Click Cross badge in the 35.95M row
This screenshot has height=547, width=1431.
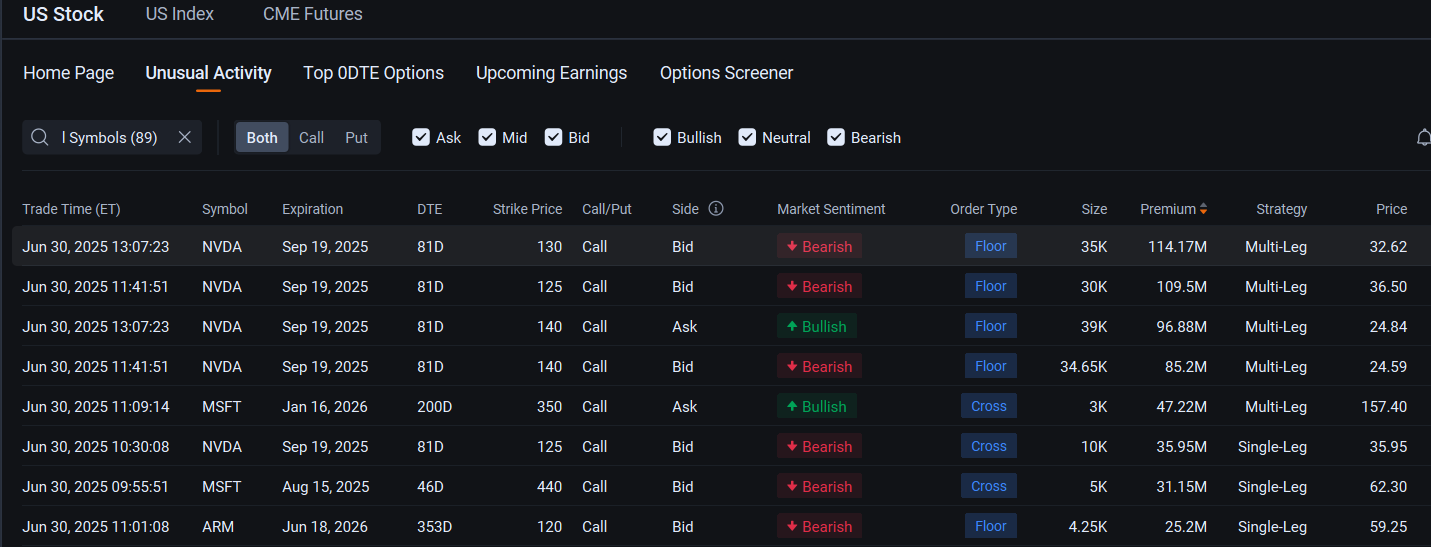pos(988,446)
